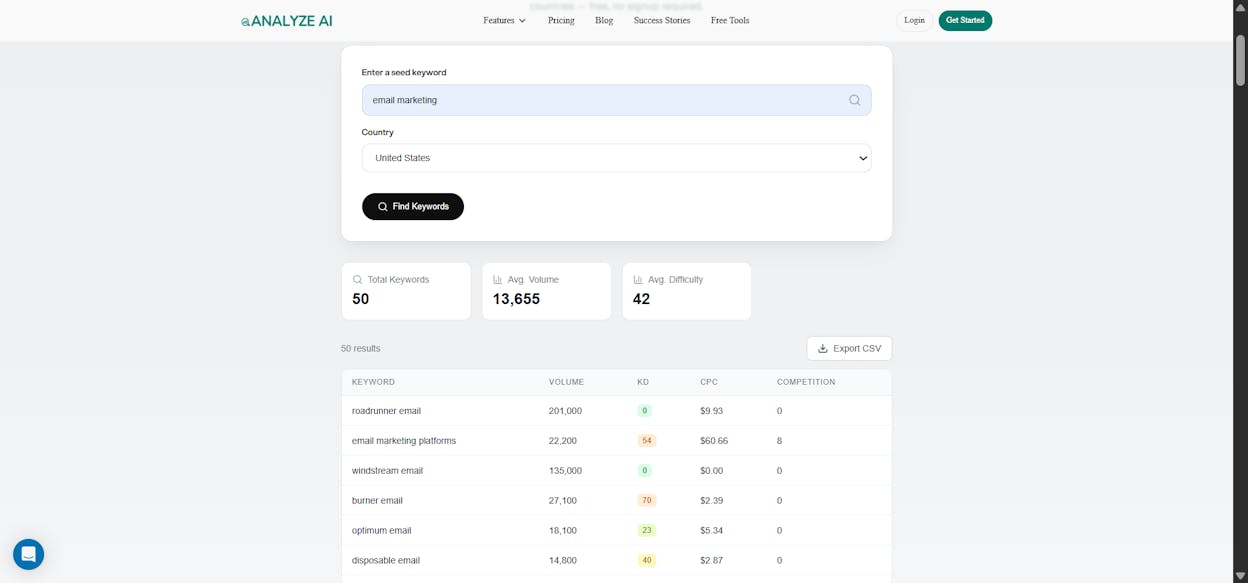Click the $9.93 CPC value
Image resolution: width=1248 pixels, height=583 pixels.
(x=711, y=411)
